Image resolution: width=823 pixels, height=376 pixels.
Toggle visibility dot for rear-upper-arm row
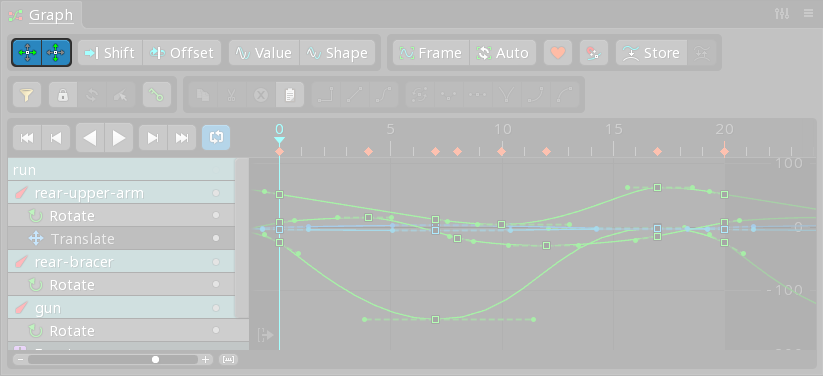point(216,193)
